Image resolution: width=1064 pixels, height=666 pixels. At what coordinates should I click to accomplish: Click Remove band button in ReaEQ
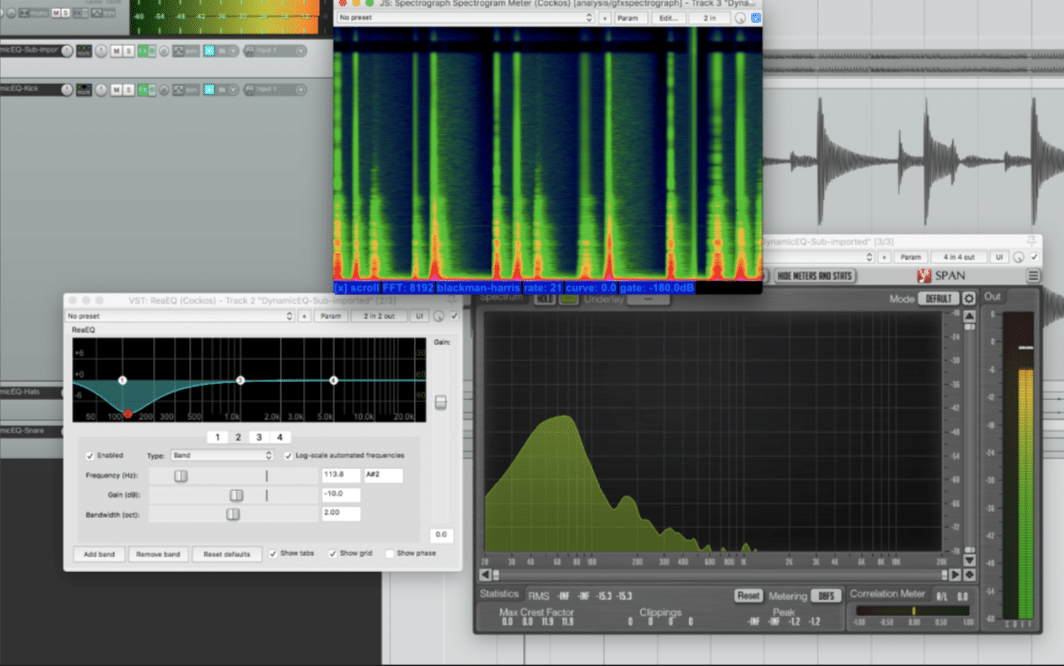coord(158,554)
